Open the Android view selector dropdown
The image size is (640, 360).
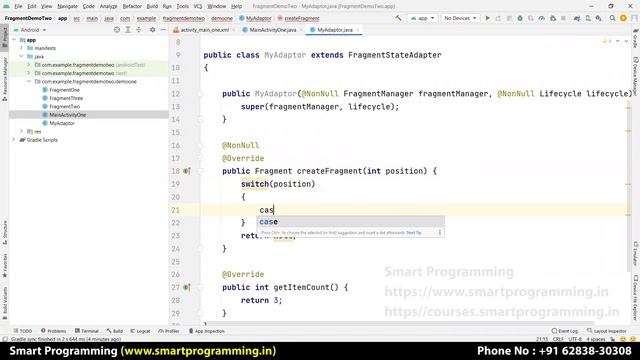[x=30, y=30]
